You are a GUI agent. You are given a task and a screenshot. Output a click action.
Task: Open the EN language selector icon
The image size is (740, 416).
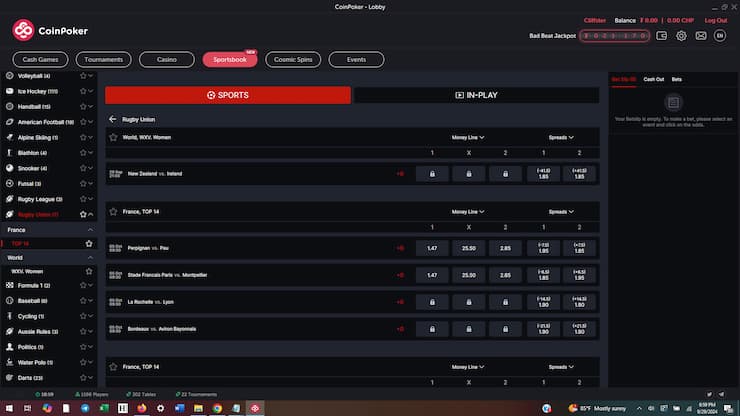720,36
